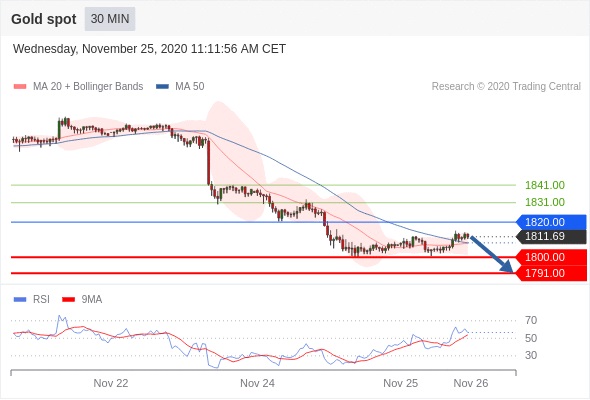Click the 1800.00 red support tag
The width and height of the screenshot is (590, 400).
tap(551, 257)
